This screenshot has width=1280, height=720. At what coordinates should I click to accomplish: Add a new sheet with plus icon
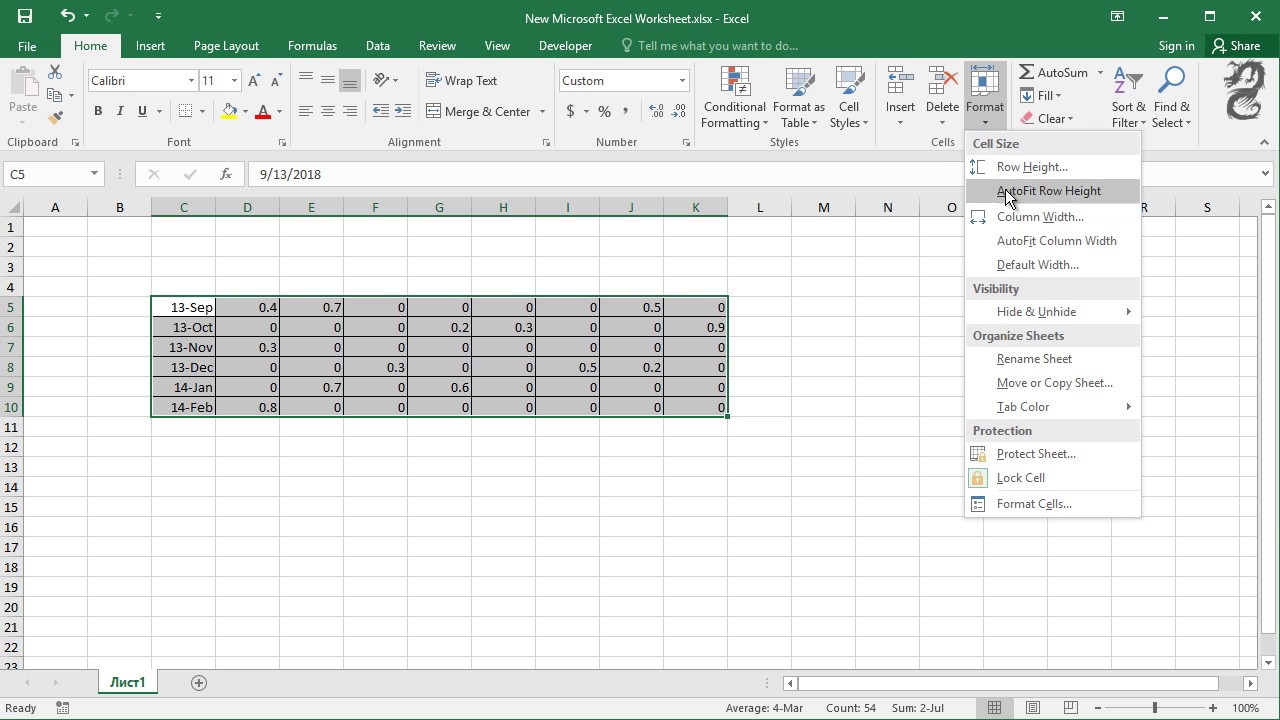click(199, 682)
